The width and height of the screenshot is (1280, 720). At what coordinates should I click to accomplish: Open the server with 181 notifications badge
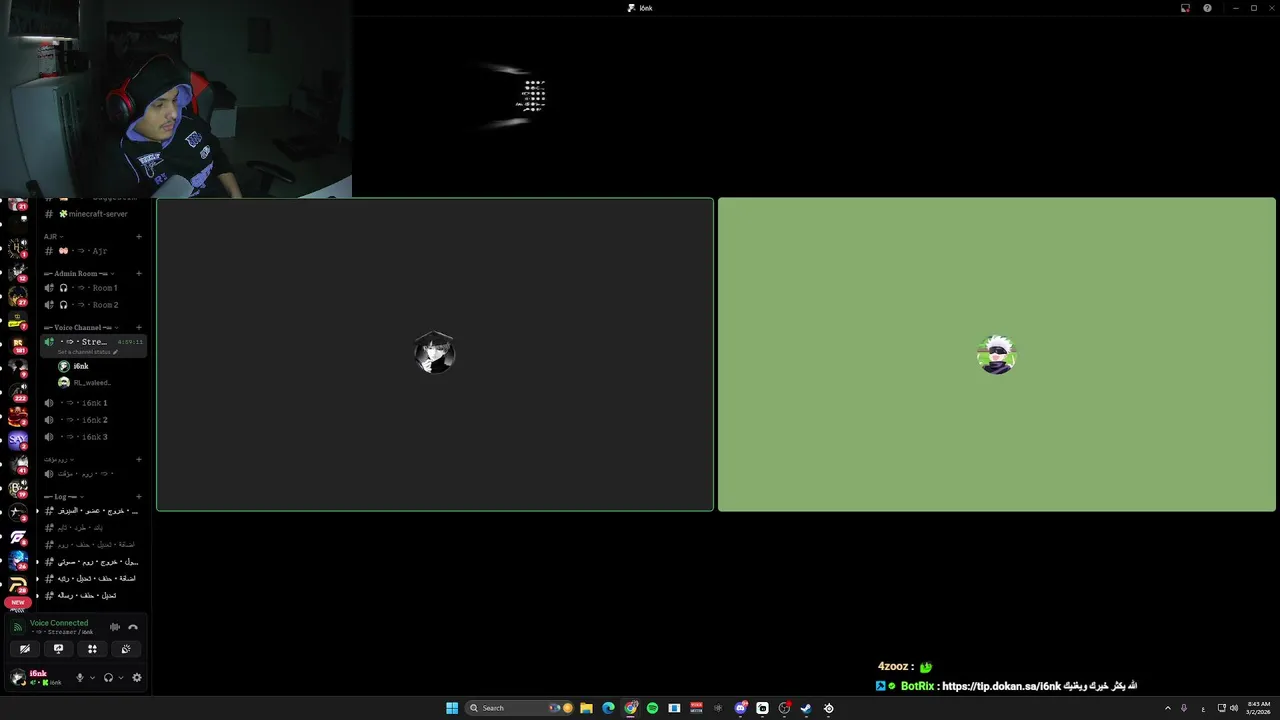coord(18,343)
